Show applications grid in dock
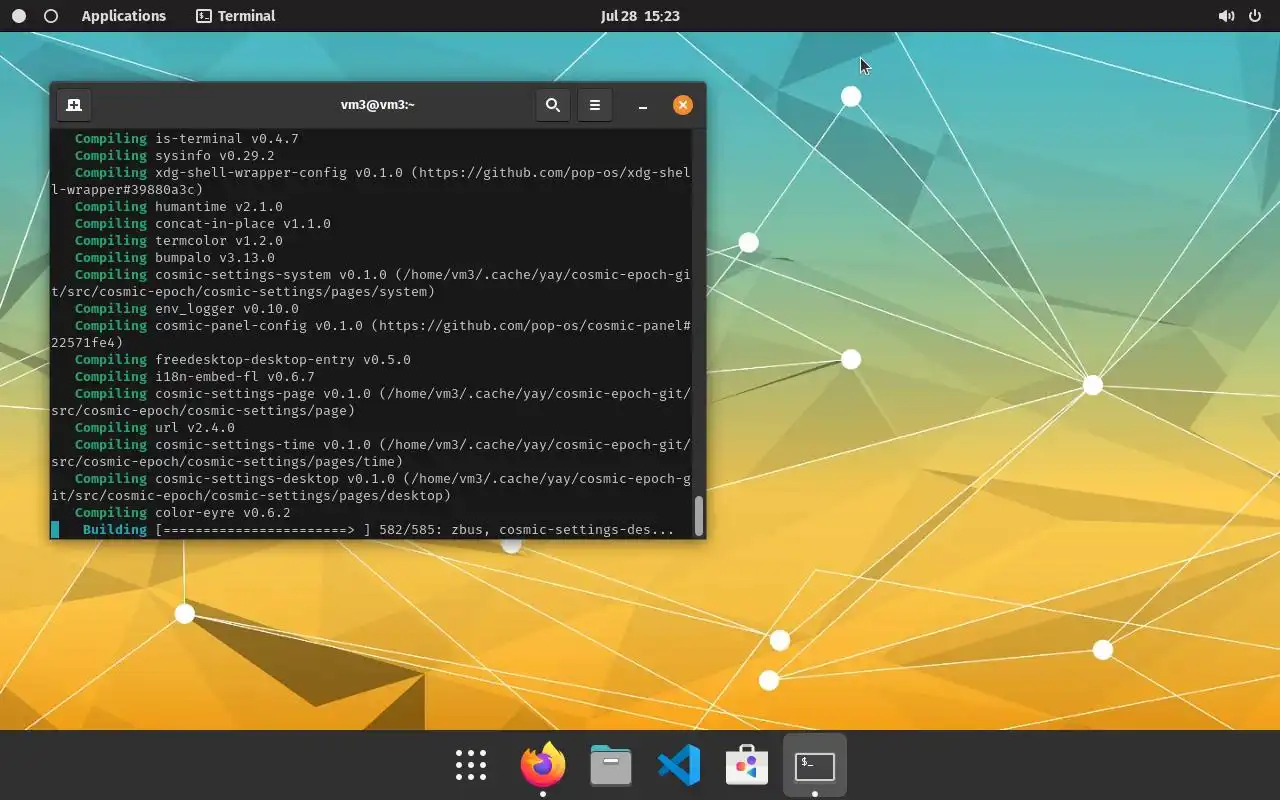This screenshot has width=1280, height=800. (x=471, y=765)
